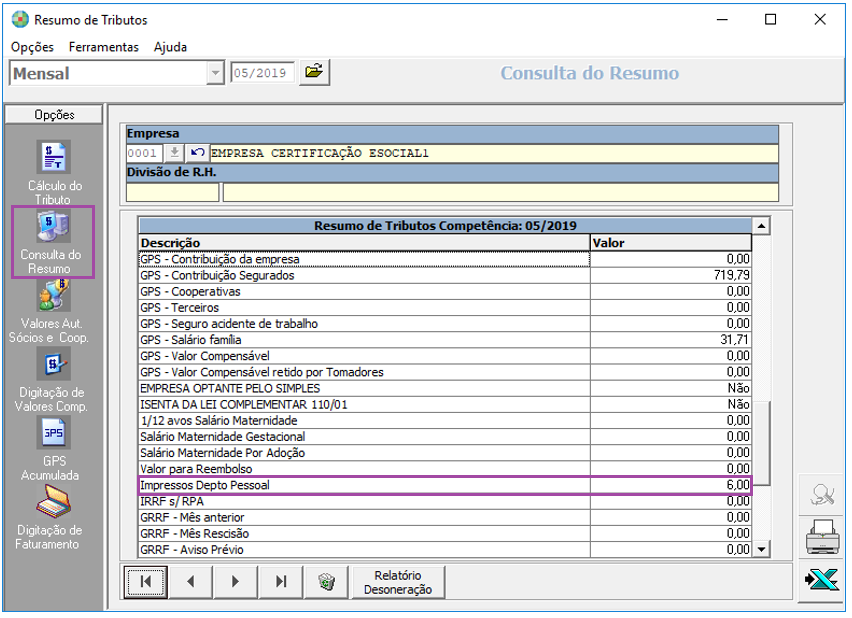Select row Salário Maternidade Por Adoção

click(x=445, y=453)
